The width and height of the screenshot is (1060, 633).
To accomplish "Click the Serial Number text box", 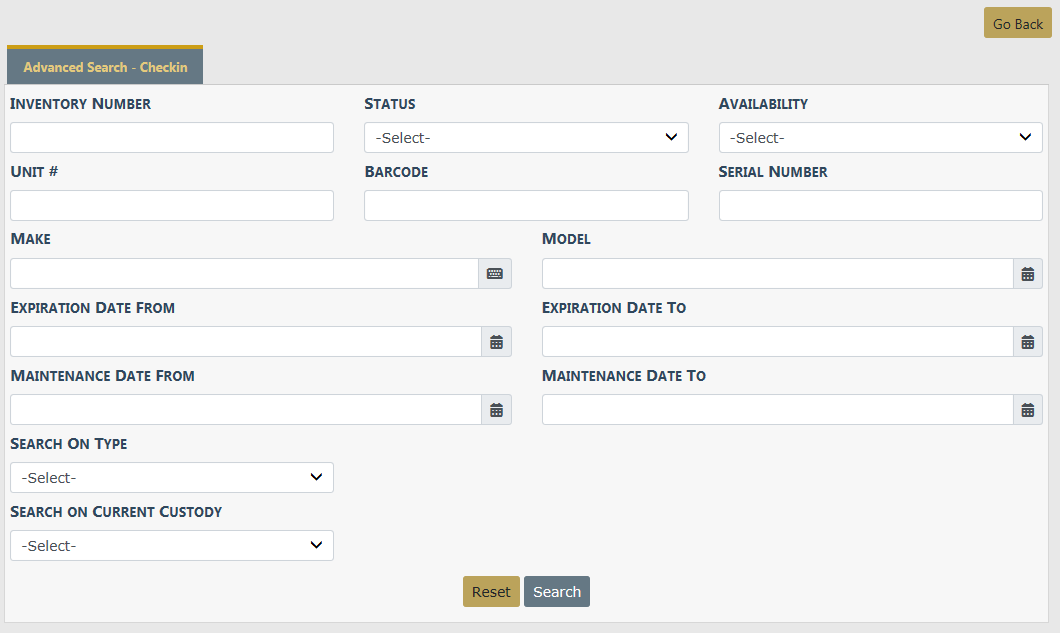I will point(880,206).
